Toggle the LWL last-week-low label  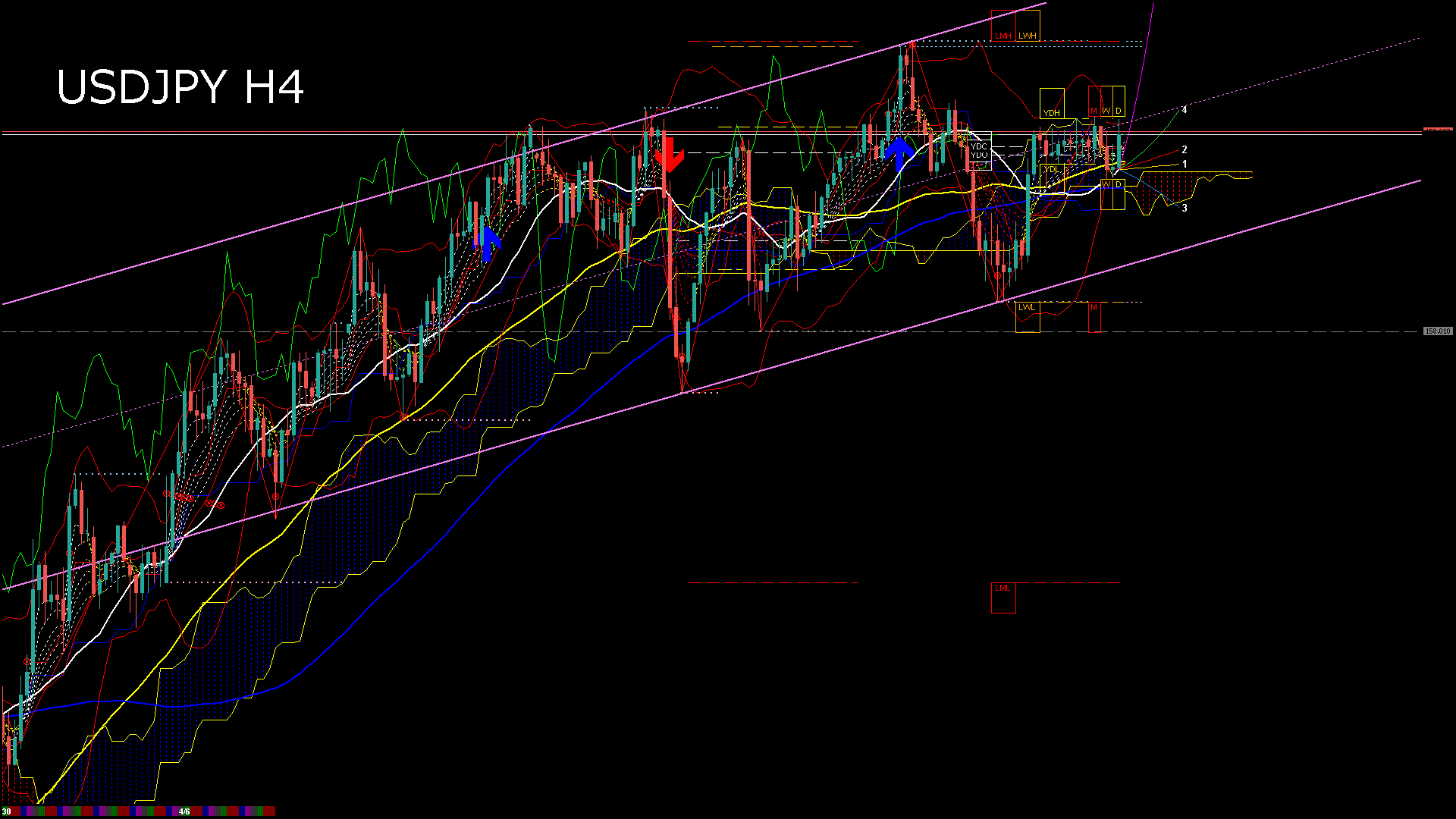1027,306
